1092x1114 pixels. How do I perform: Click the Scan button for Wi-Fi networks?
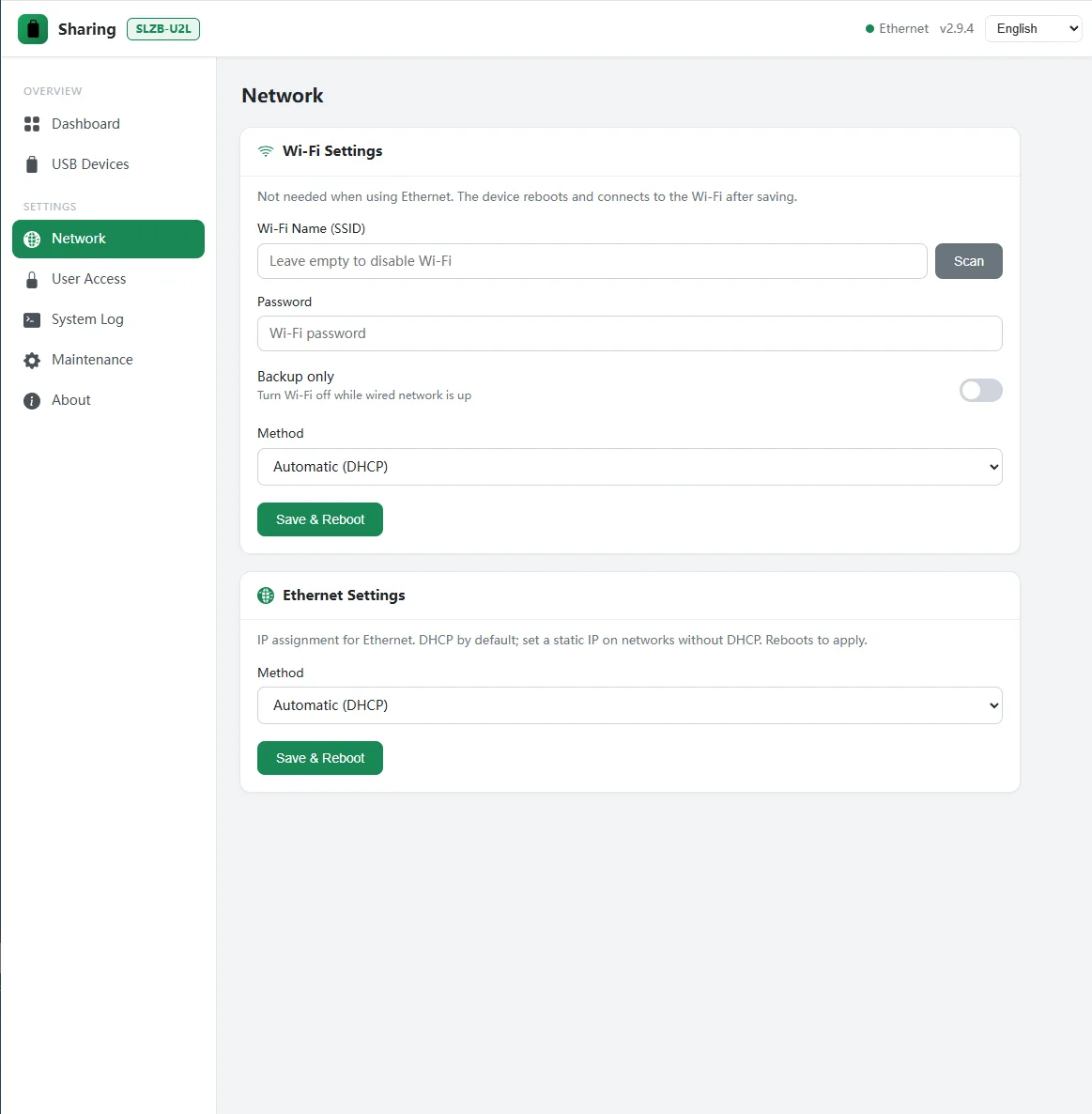(x=968, y=261)
